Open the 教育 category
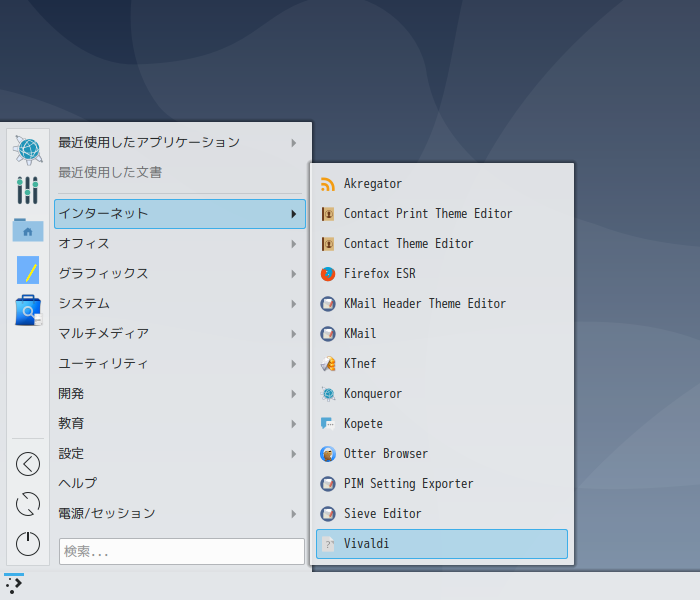Viewport: 700px width, 600px height. click(x=179, y=424)
